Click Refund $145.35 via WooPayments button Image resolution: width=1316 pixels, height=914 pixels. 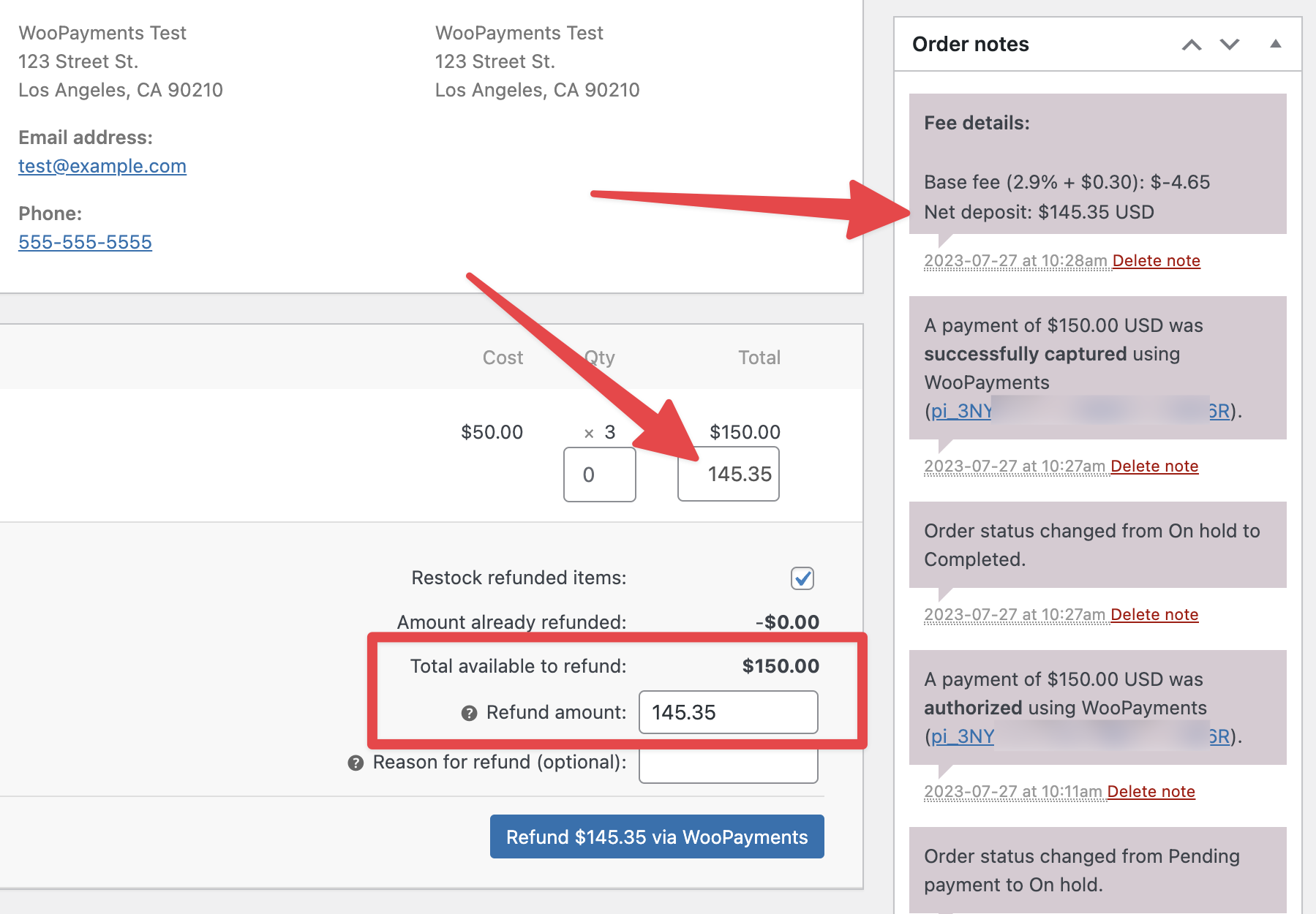tap(657, 836)
